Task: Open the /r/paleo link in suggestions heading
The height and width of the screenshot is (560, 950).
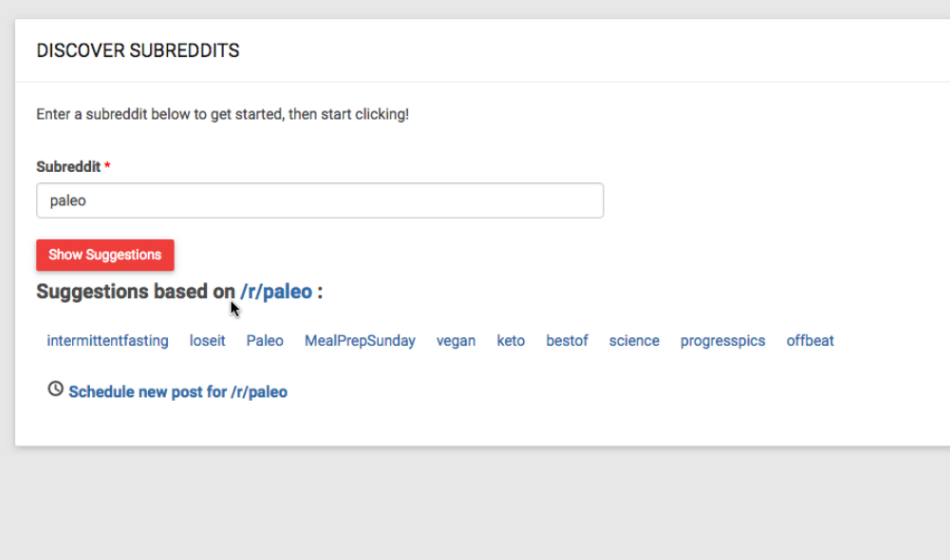Action: (276, 292)
